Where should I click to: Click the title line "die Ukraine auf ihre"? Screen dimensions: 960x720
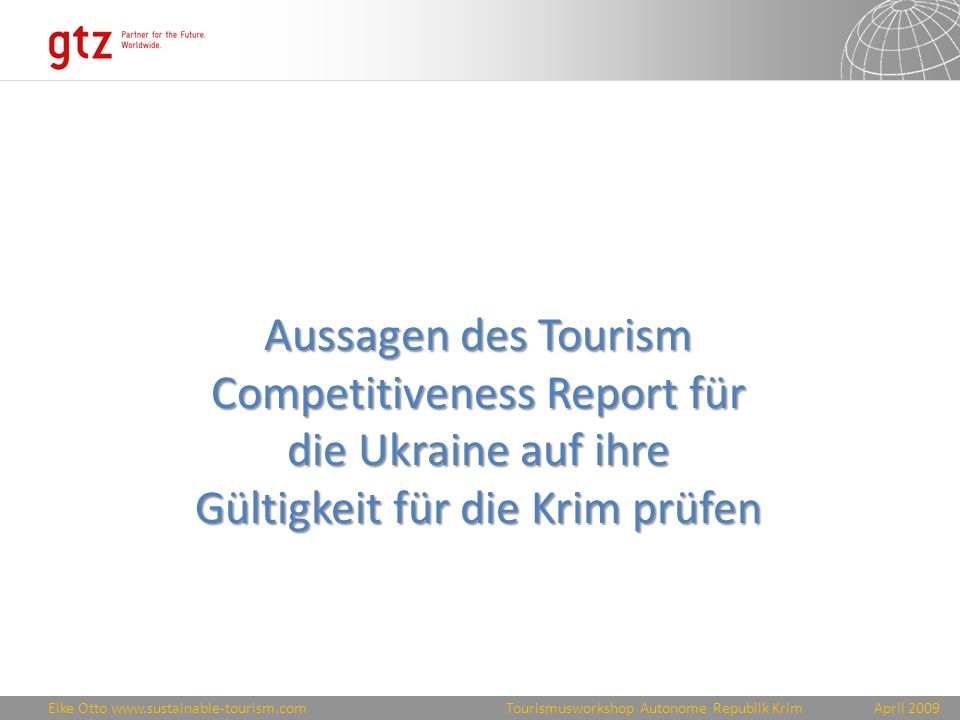(x=478, y=451)
